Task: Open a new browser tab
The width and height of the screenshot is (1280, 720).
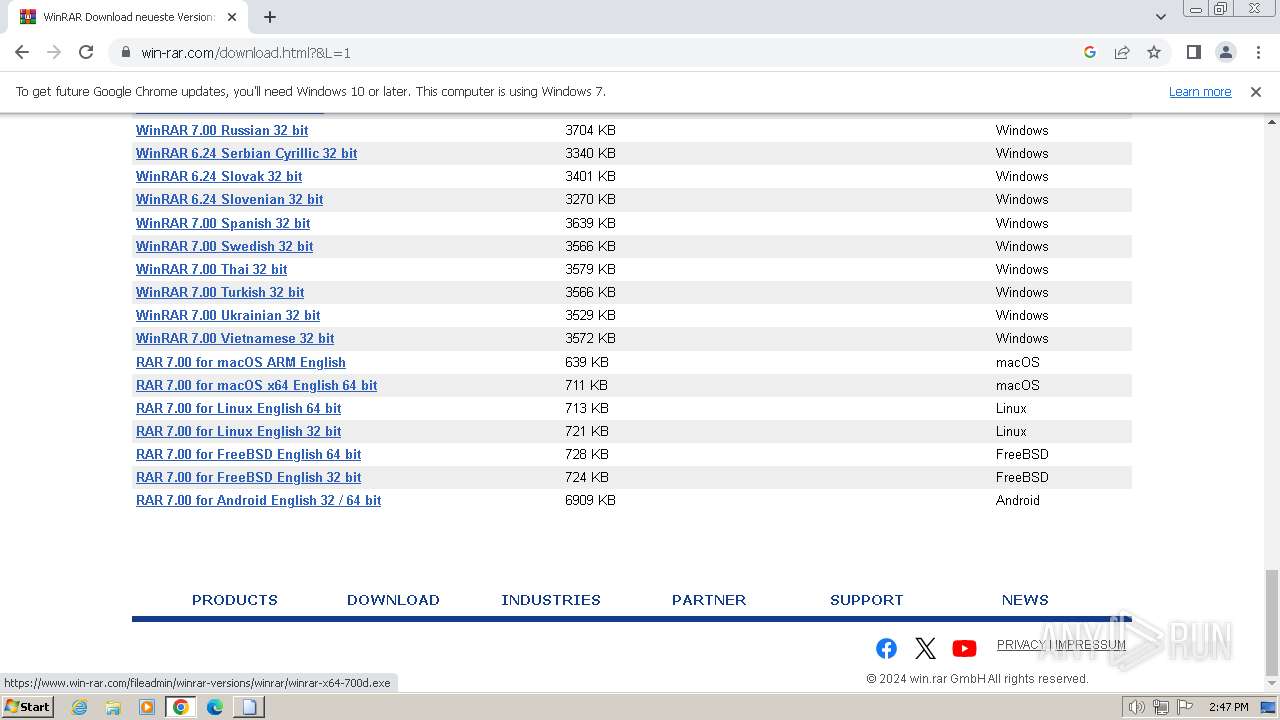Action: pos(270,17)
